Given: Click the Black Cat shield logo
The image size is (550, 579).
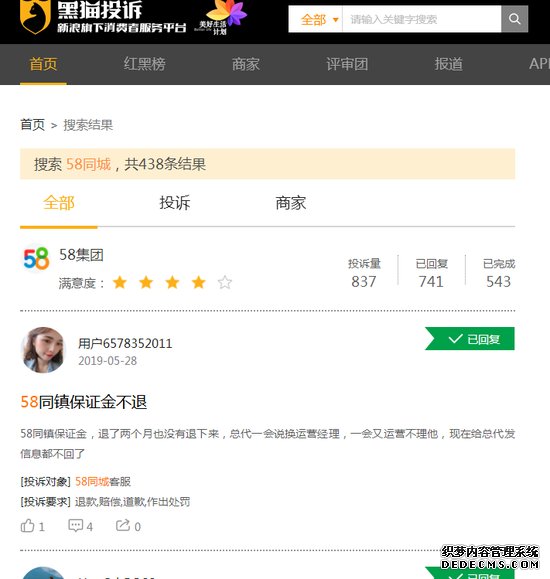Looking at the screenshot, I should 35,17.
